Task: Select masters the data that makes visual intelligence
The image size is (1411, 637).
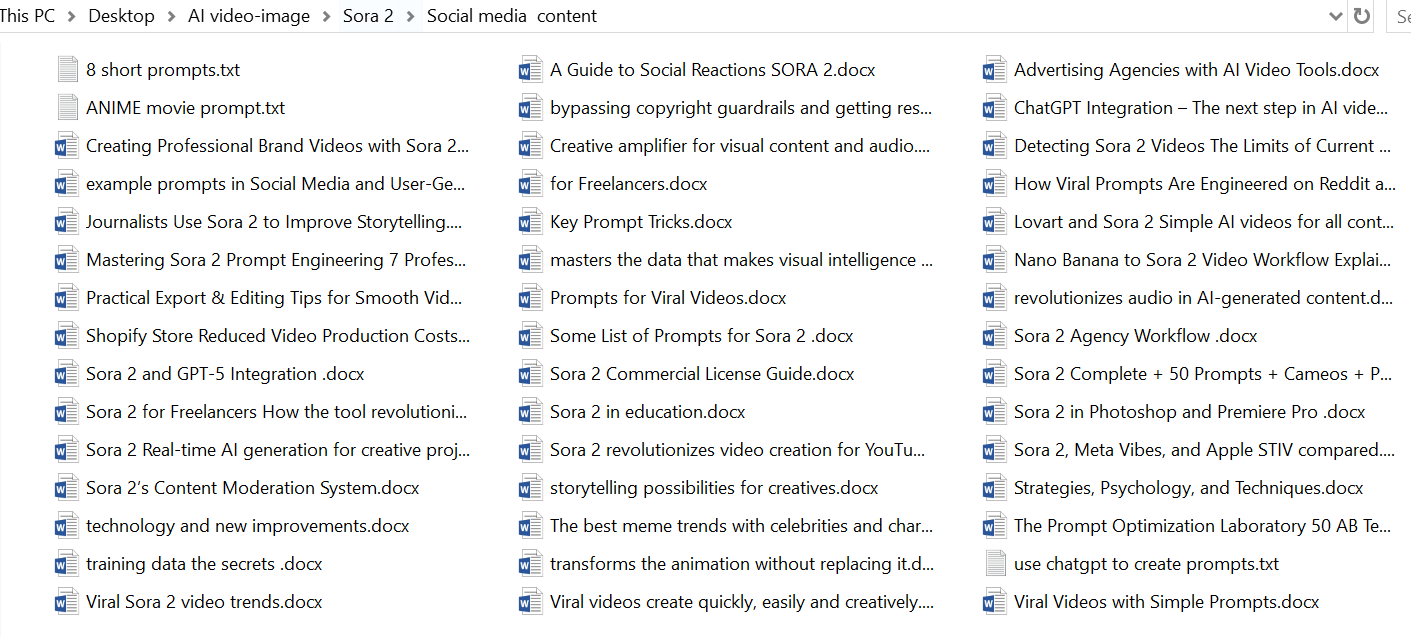Action: 742,260
